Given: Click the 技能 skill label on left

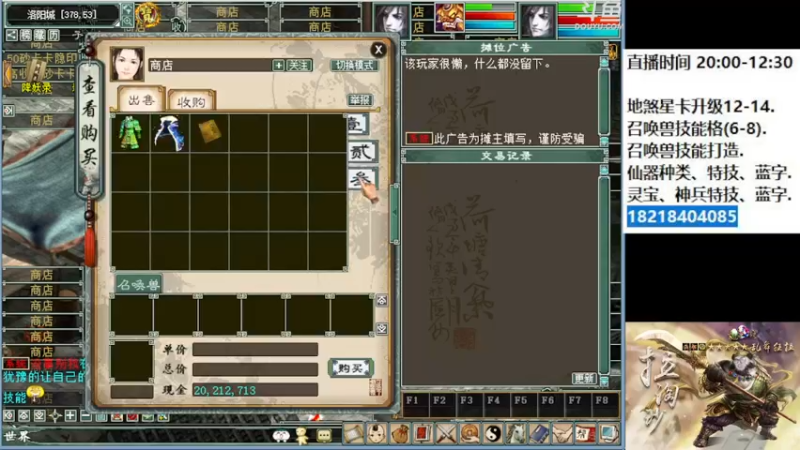Looking at the screenshot, I should [x=14, y=397].
